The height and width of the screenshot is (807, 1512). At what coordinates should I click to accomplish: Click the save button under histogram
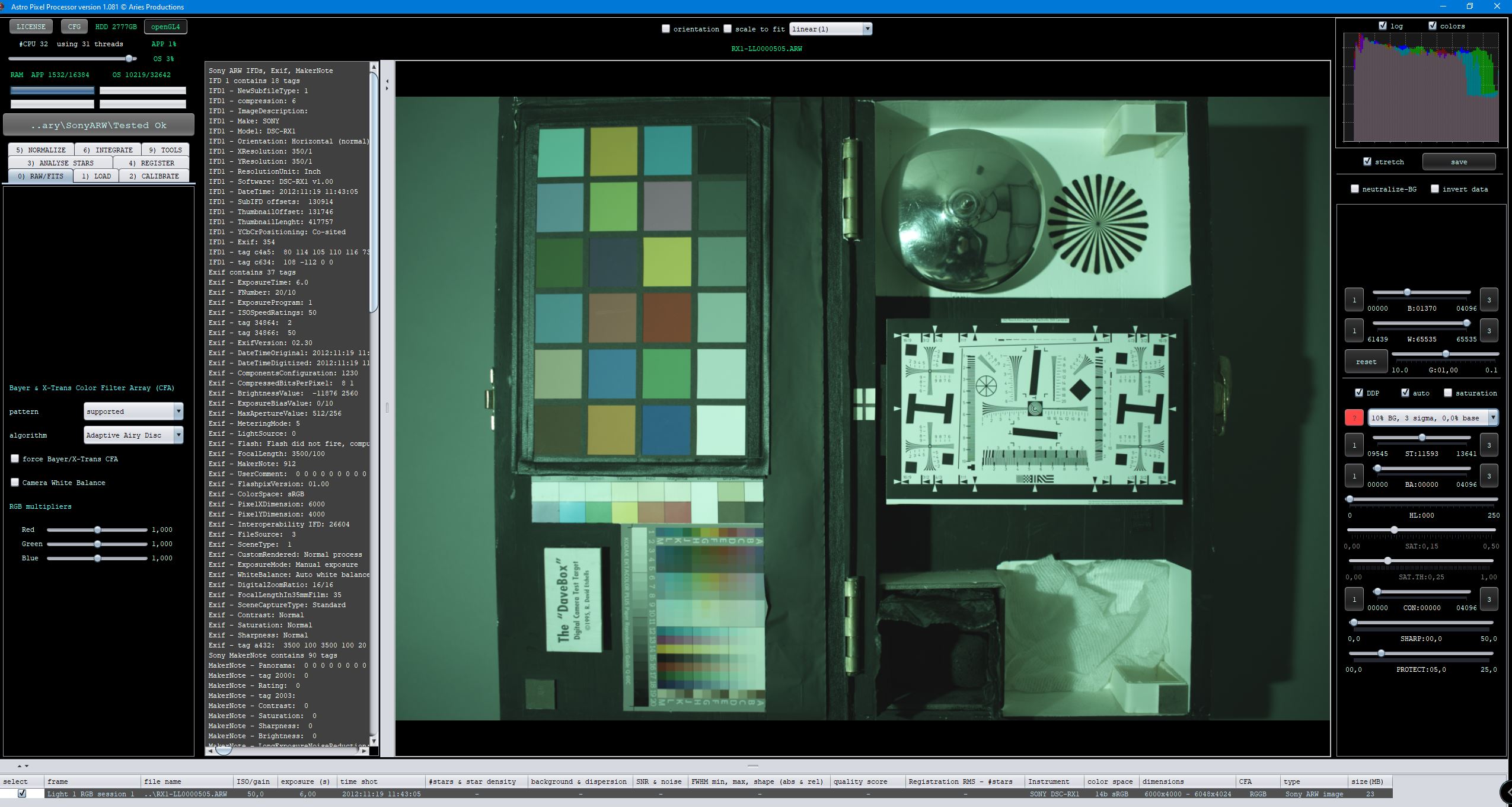click(x=1459, y=162)
